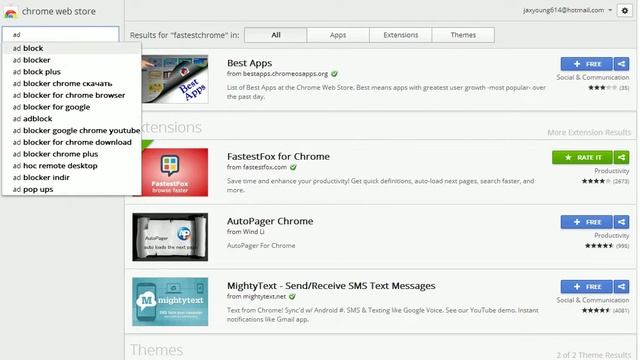Click the AutoPager Chrome thumbnail image
This screenshot has height=360, width=640.
(170, 237)
